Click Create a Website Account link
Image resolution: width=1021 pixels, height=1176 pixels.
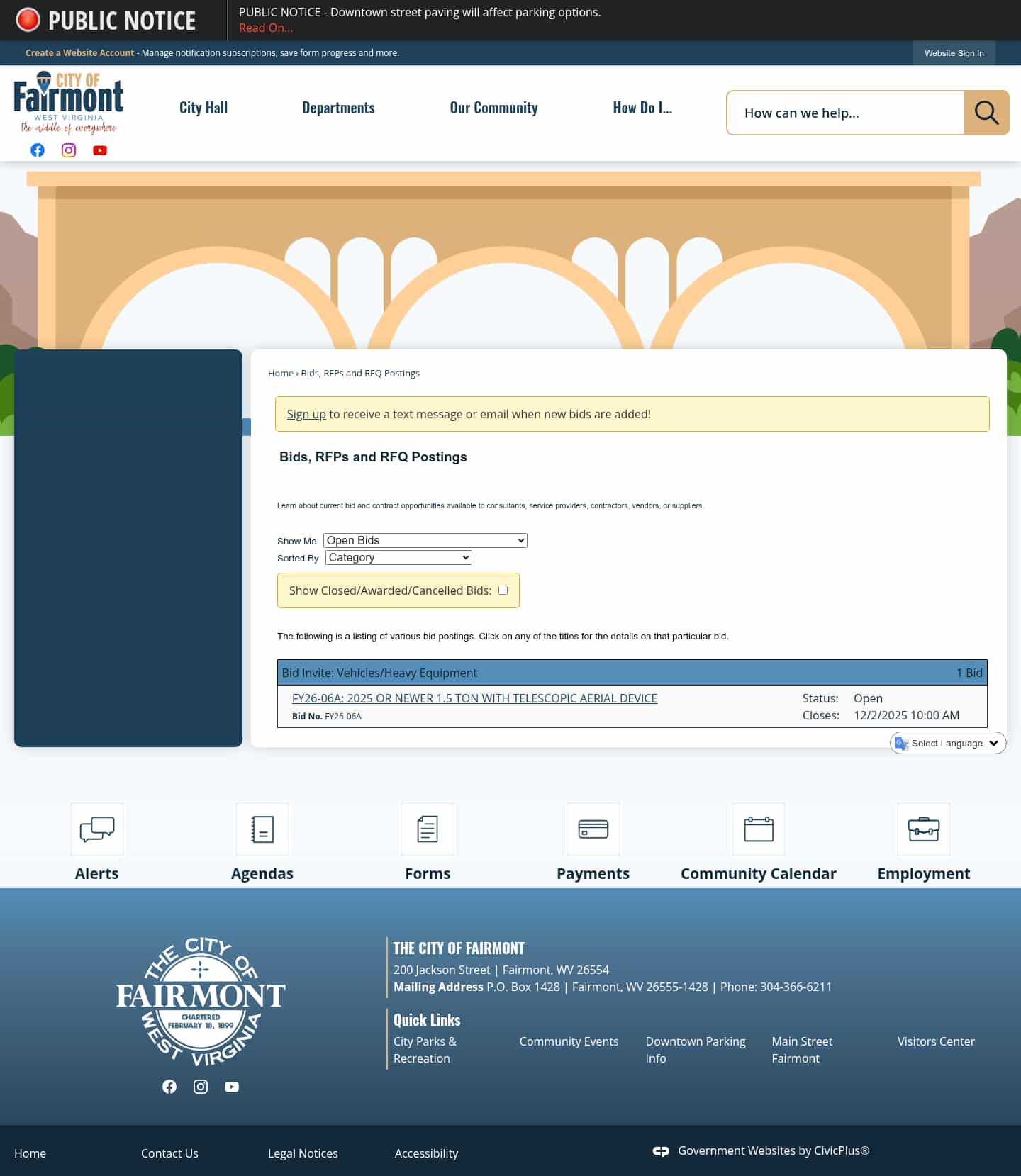(x=79, y=52)
